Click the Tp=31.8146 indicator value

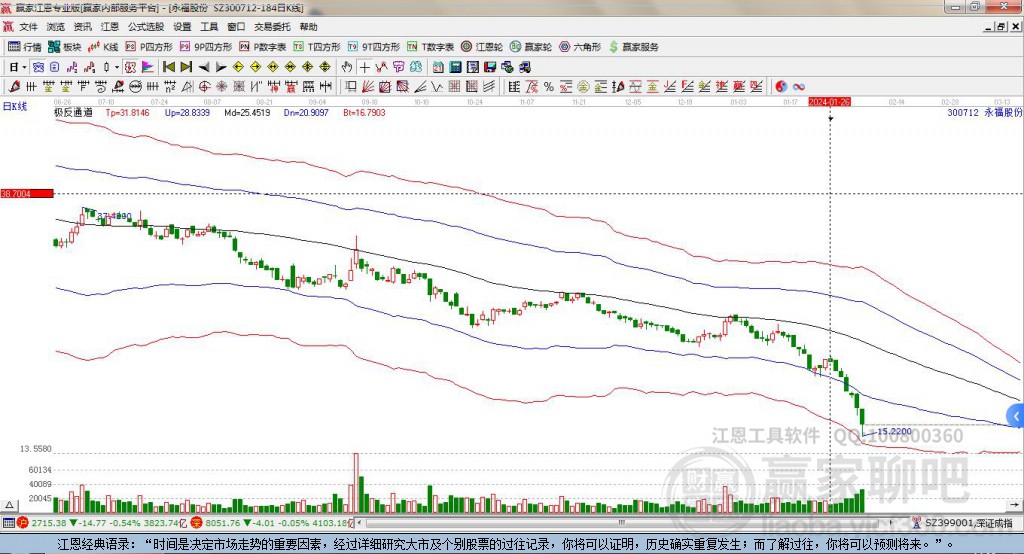[x=127, y=113]
